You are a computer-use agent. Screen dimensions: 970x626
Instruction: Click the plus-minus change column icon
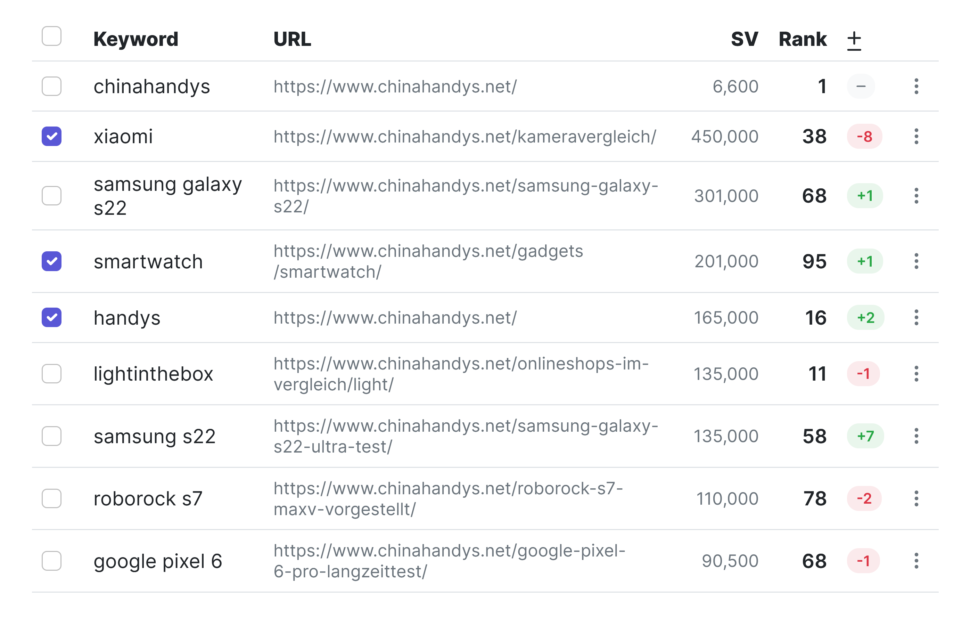(854, 40)
